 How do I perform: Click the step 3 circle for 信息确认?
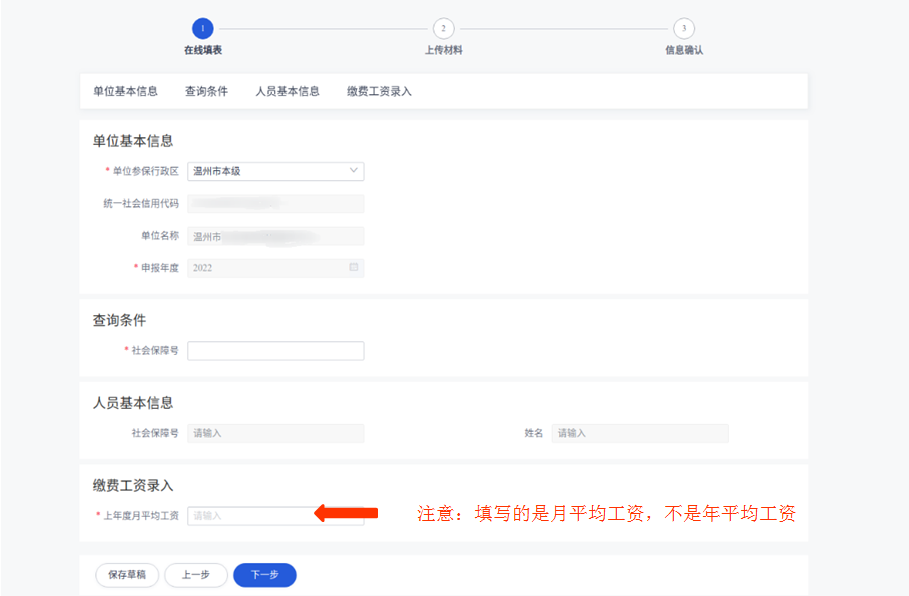coord(684,29)
